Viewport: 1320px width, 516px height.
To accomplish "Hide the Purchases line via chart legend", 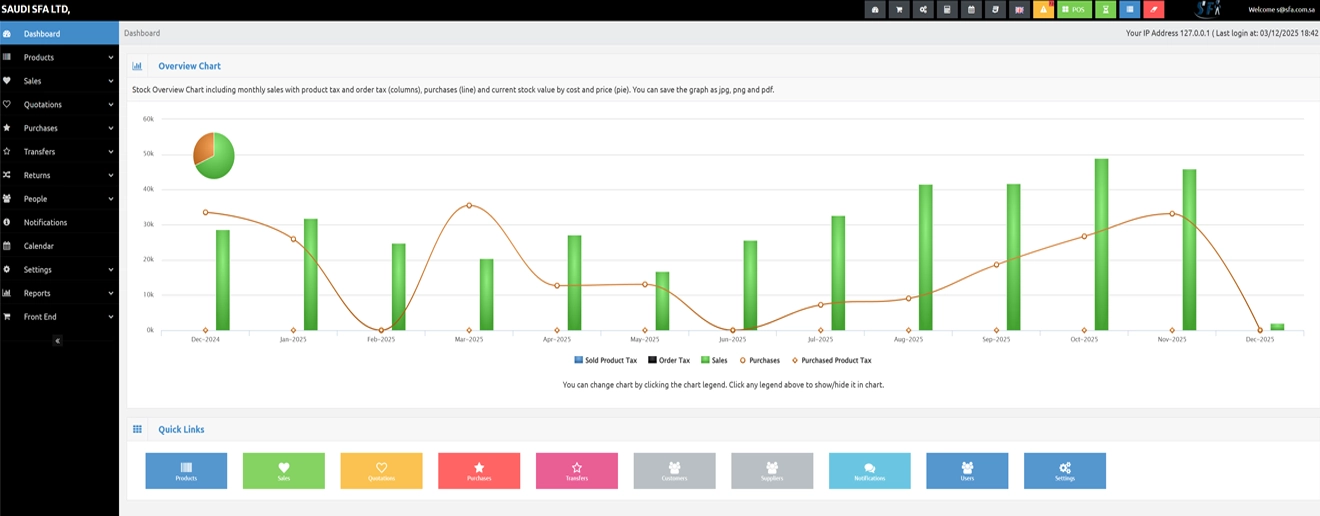I will 759,360.
